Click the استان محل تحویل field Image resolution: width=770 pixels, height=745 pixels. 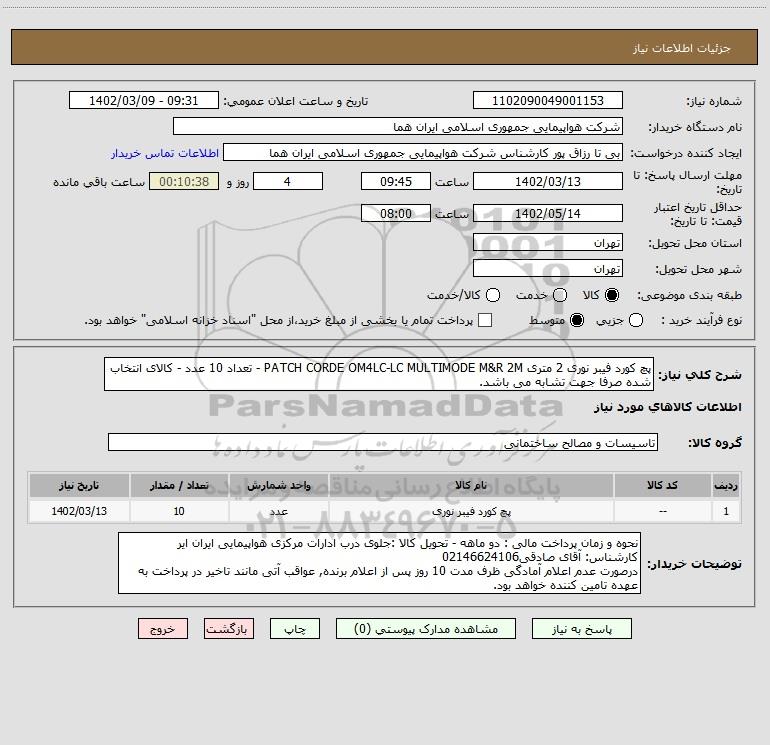point(547,243)
